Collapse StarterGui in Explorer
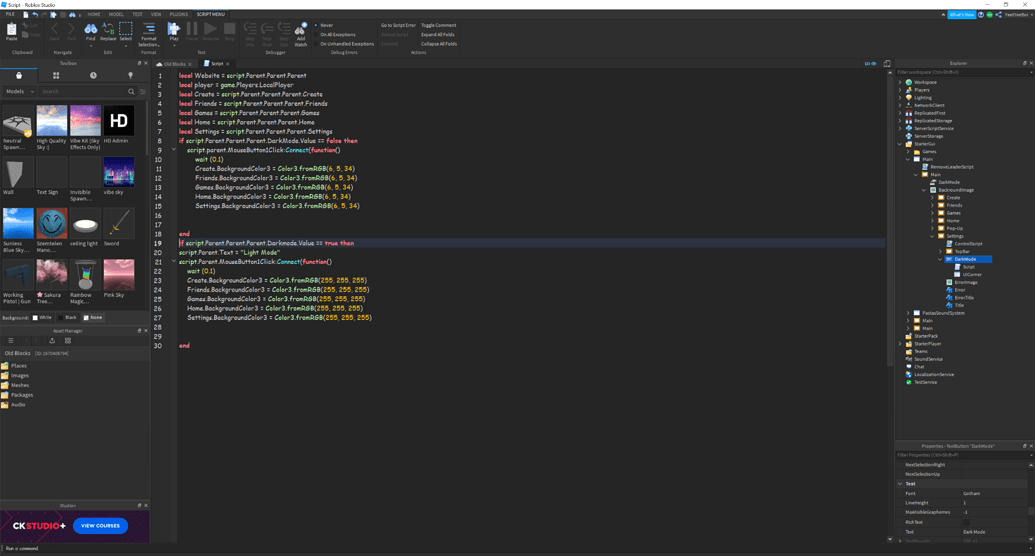 point(900,144)
